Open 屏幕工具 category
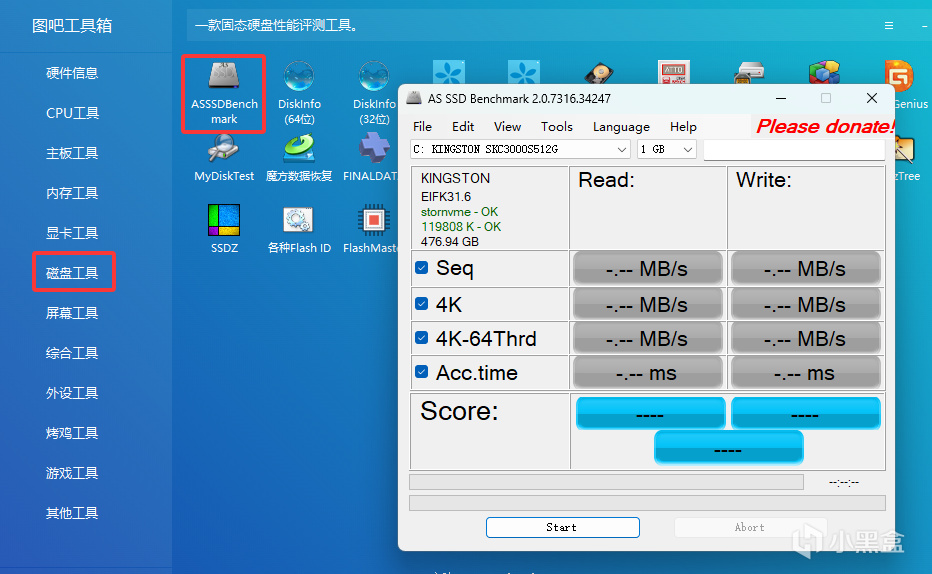Image resolution: width=932 pixels, height=574 pixels. [x=72, y=313]
